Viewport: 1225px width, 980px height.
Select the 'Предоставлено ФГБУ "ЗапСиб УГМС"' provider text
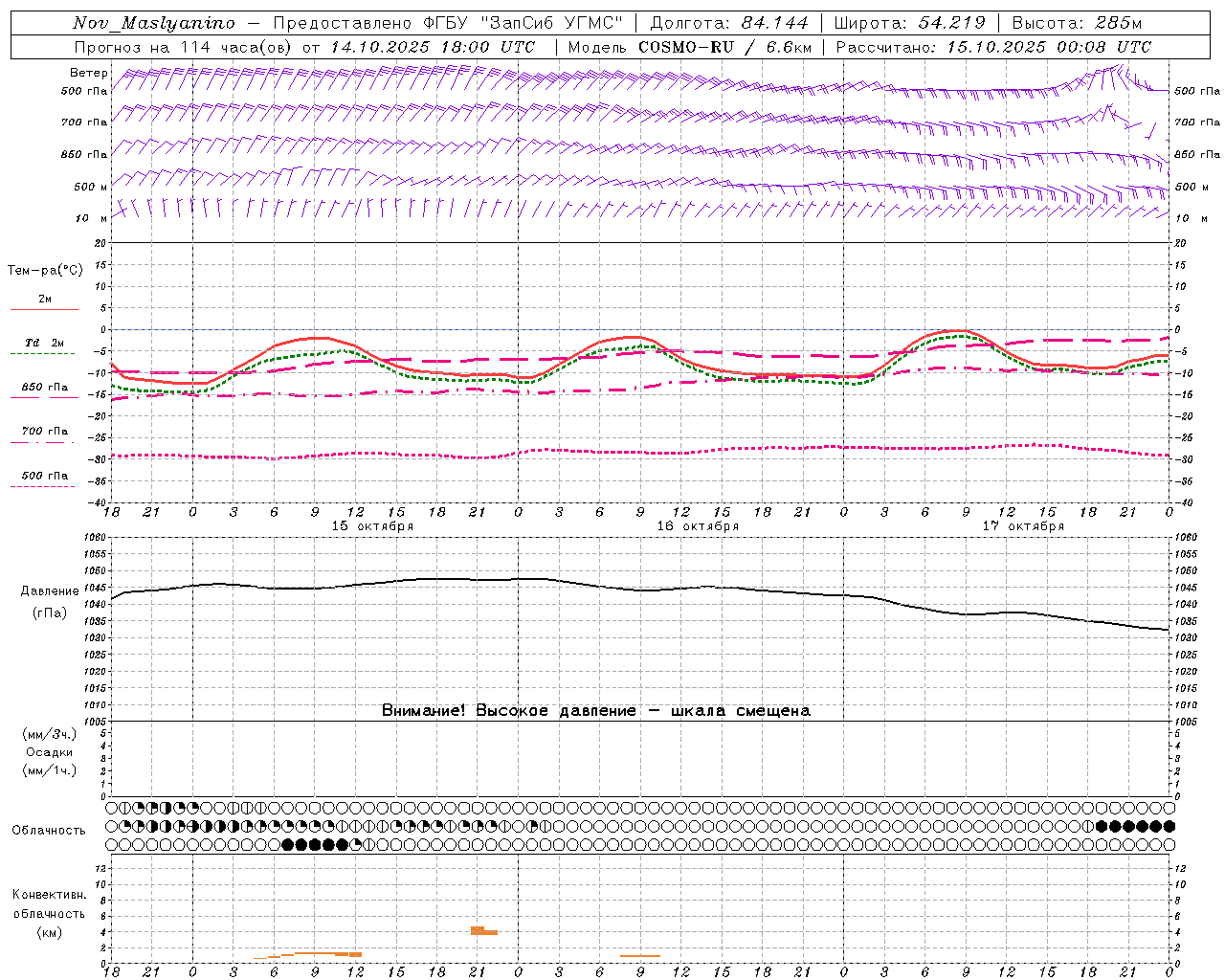coord(448,23)
